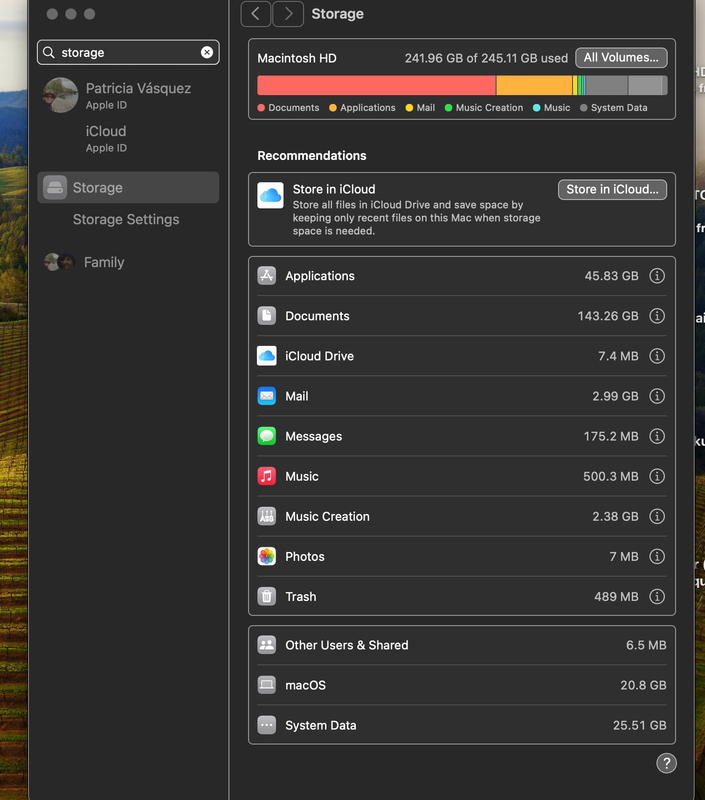Click the Documents page icon

click(x=267, y=316)
